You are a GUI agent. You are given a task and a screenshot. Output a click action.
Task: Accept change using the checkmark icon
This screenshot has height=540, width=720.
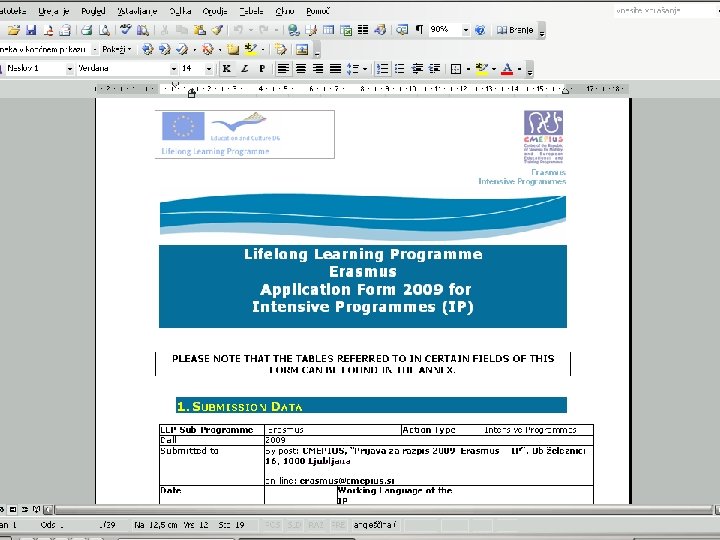182,49
